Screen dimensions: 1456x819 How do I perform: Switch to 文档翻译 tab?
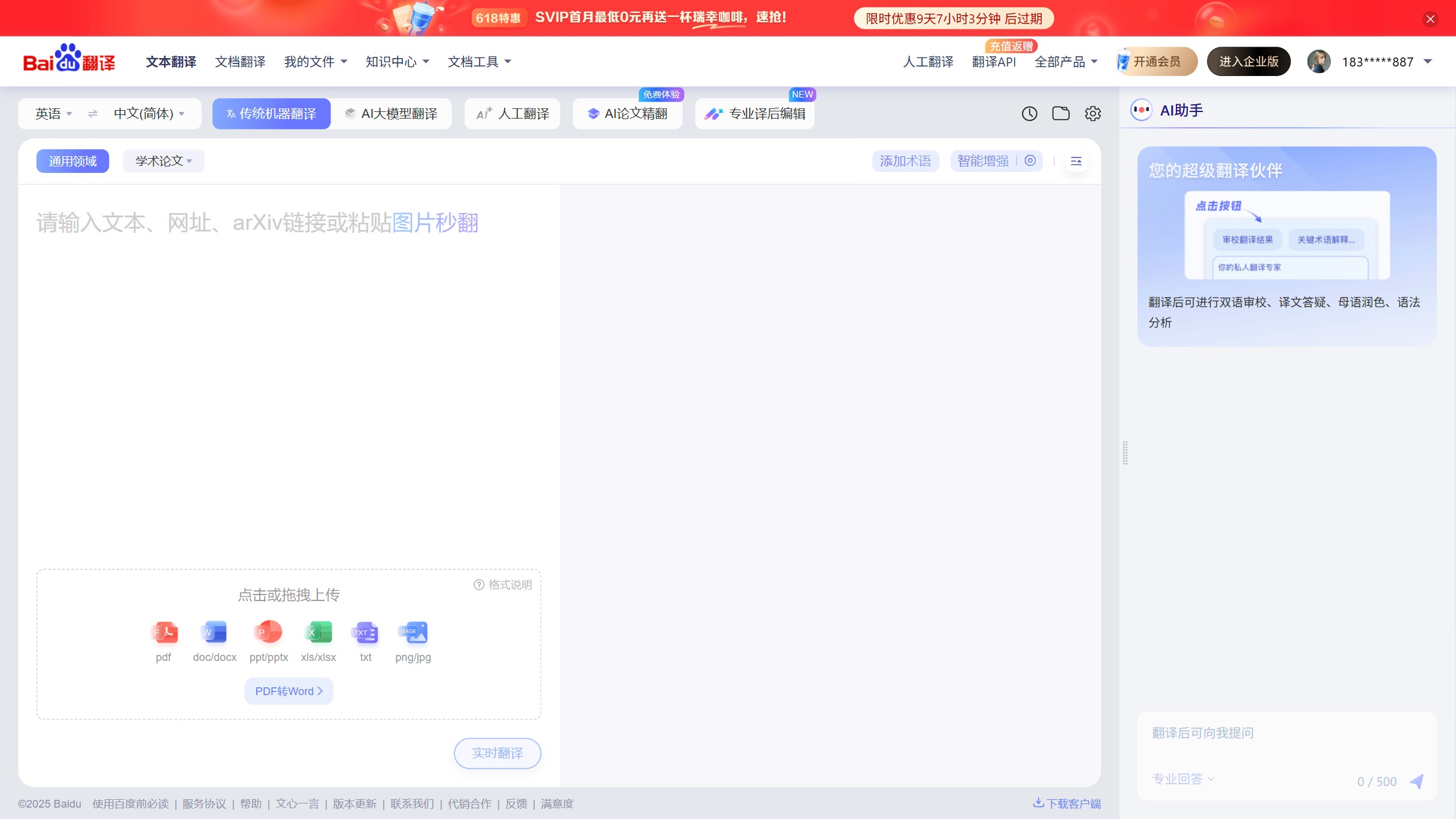coord(240,62)
